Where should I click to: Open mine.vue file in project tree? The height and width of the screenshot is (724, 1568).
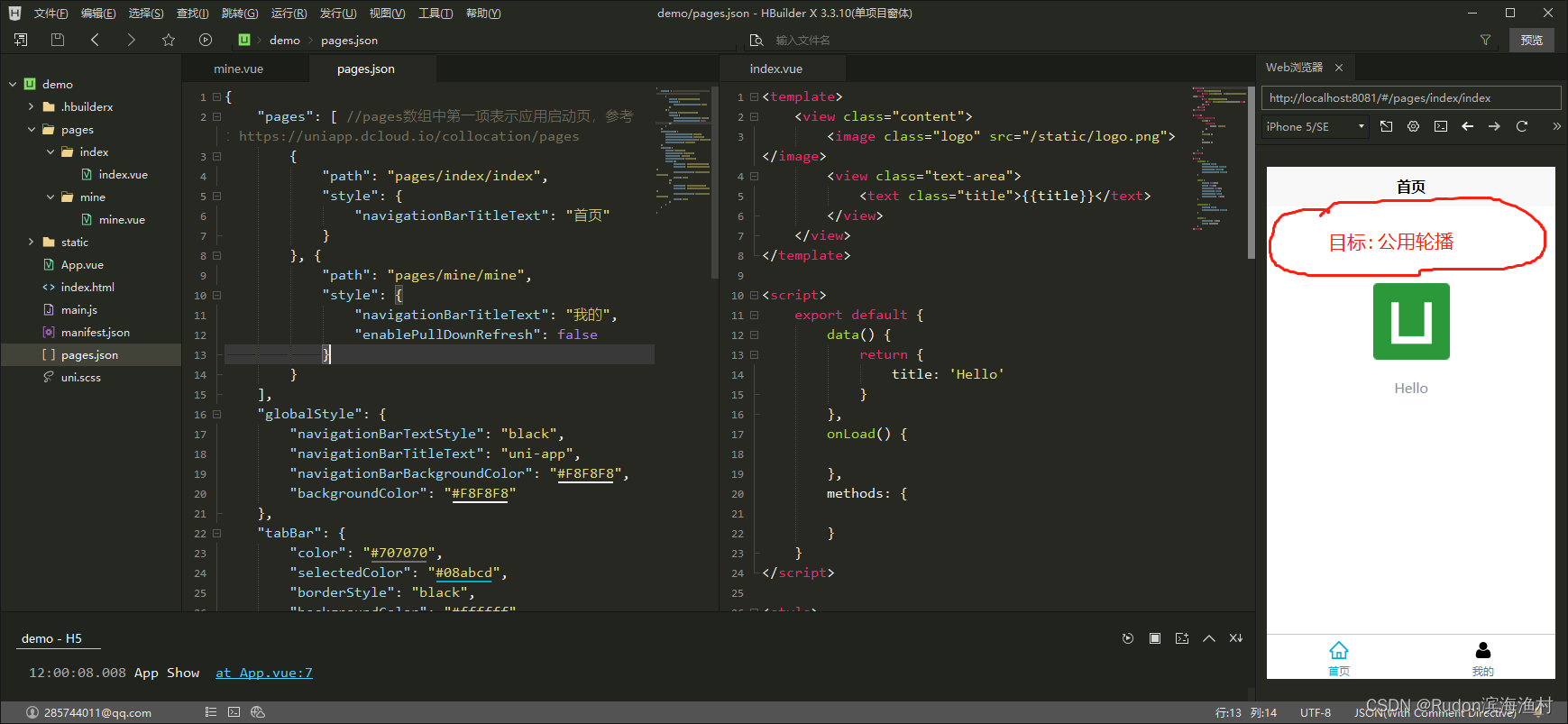point(122,219)
